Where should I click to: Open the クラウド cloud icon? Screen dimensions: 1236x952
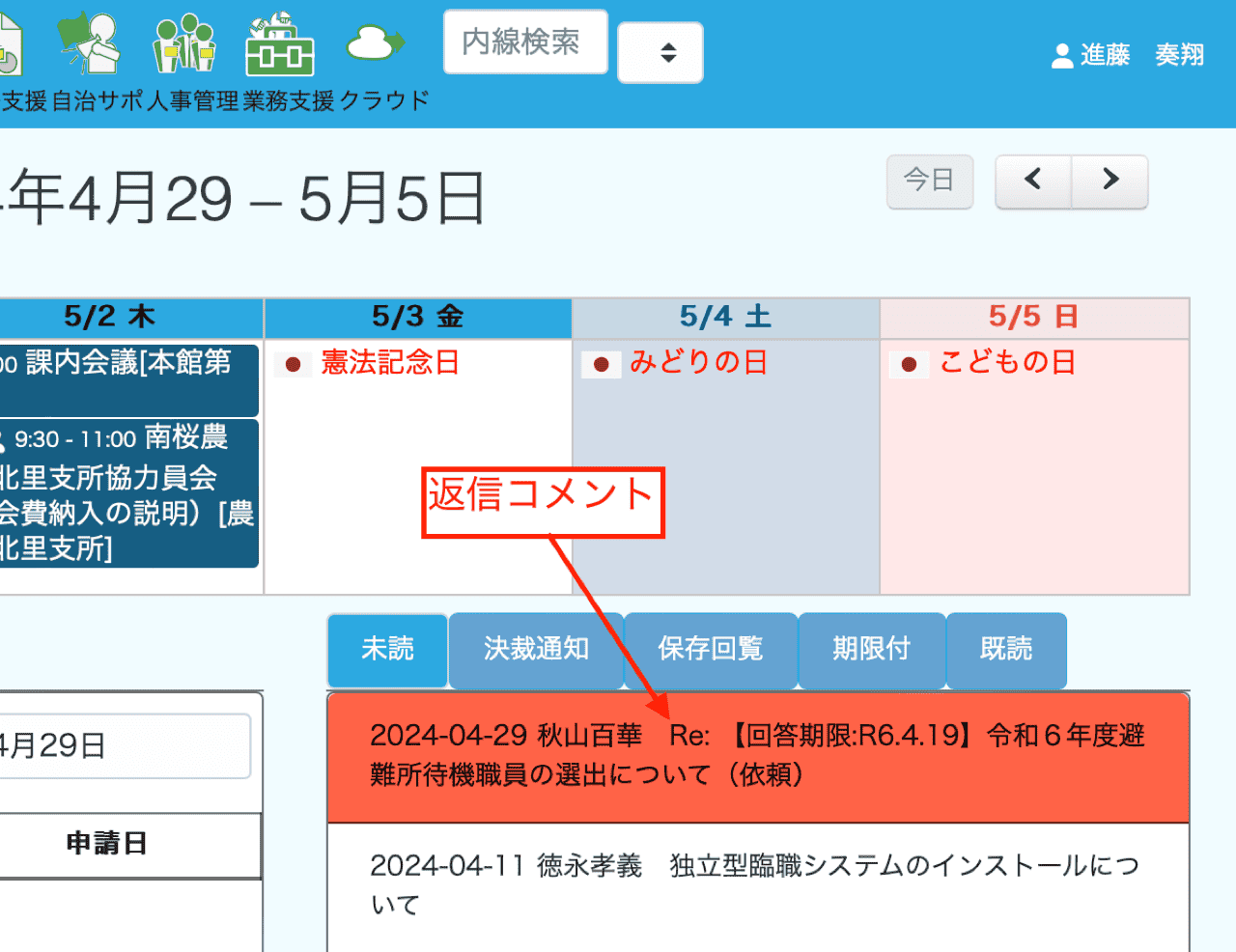tap(375, 43)
